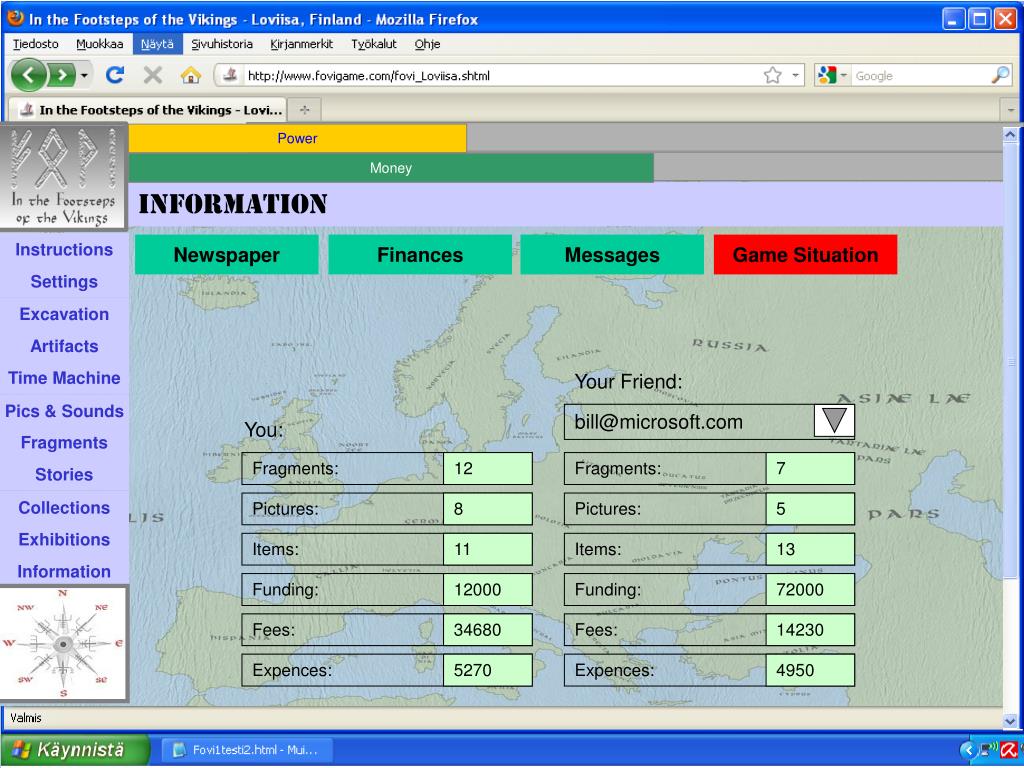Click the green Money progress bar

(391, 168)
